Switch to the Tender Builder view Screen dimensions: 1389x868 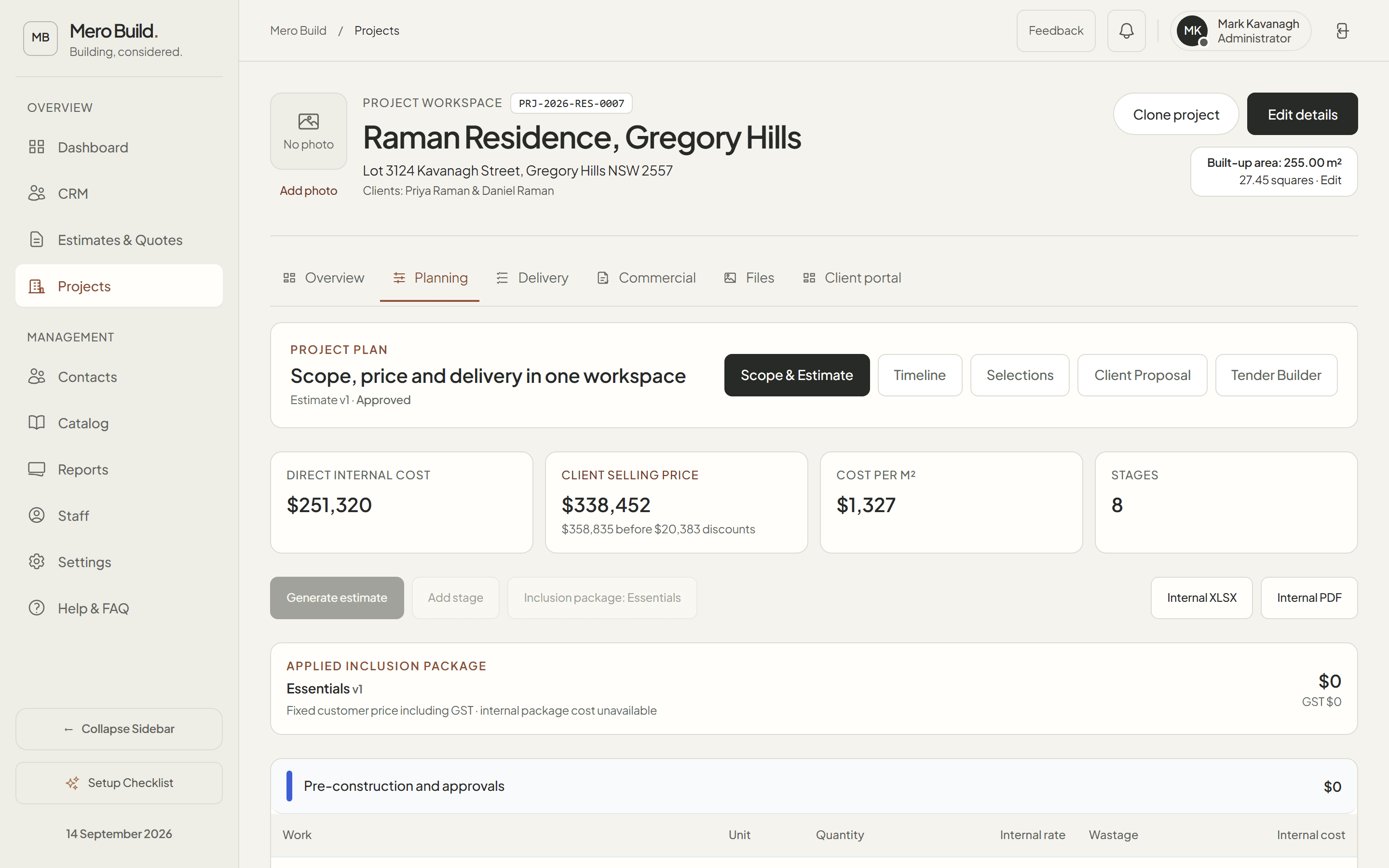click(1276, 376)
